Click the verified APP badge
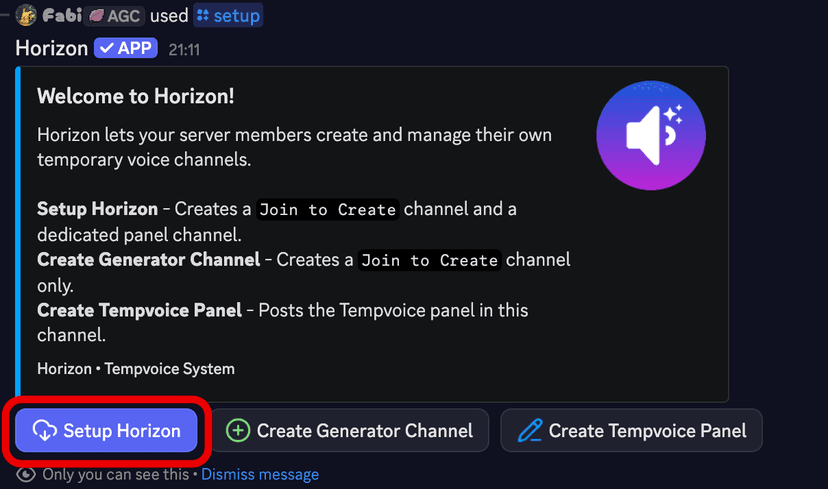The width and height of the screenshot is (828, 489). click(126, 48)
